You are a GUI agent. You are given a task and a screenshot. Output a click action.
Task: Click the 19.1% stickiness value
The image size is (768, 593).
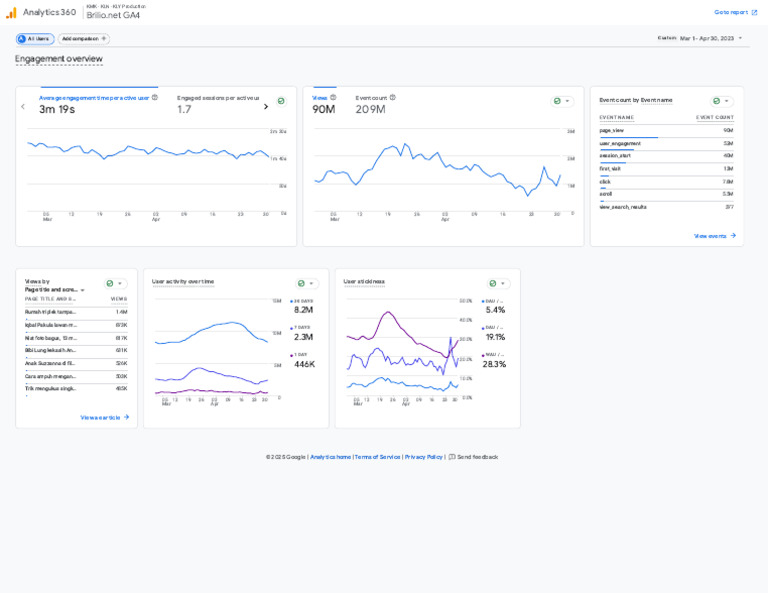[495, 337]
